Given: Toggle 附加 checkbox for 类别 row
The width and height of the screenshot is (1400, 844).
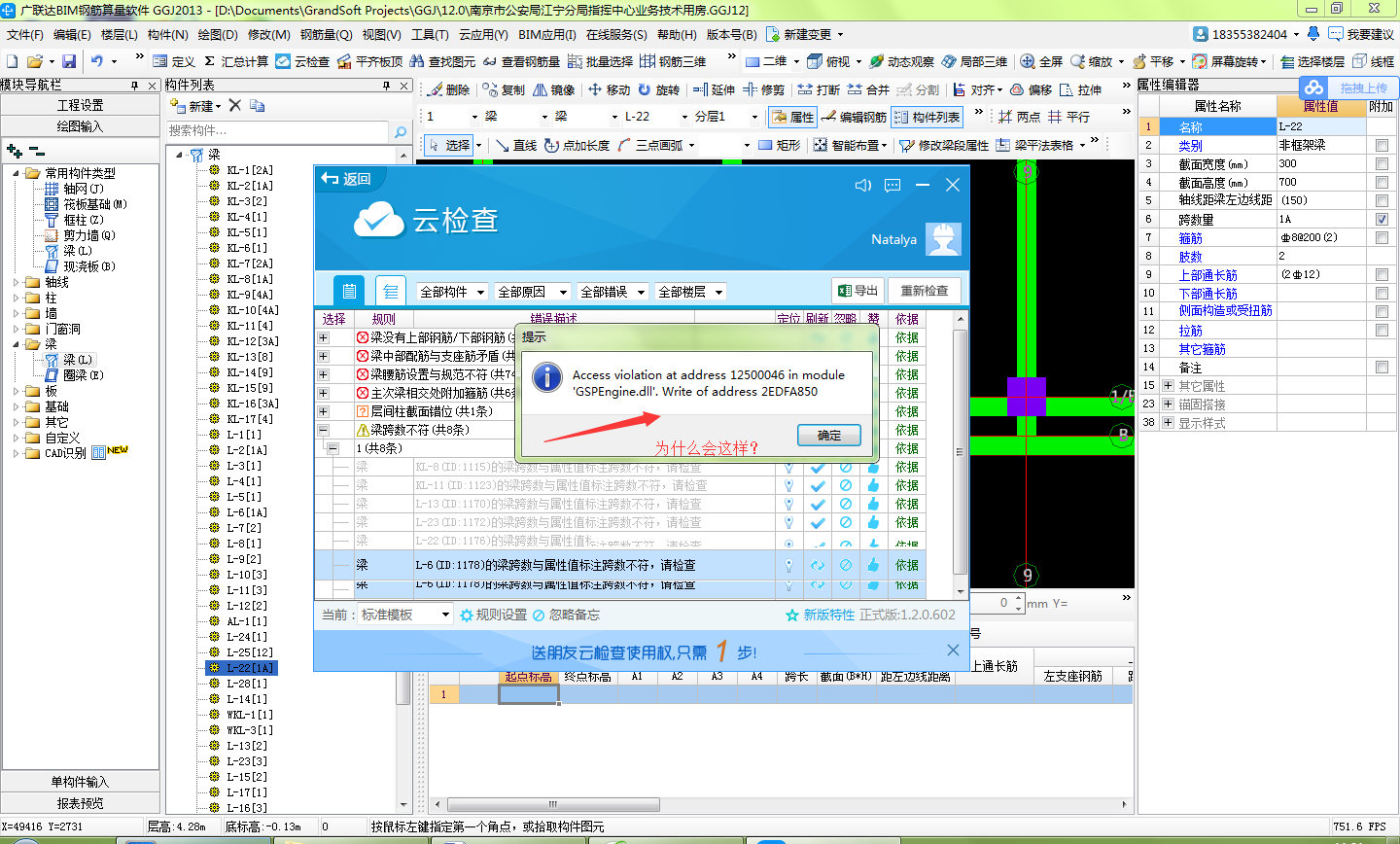Looking at the screenshot, I should [1382, 145].
